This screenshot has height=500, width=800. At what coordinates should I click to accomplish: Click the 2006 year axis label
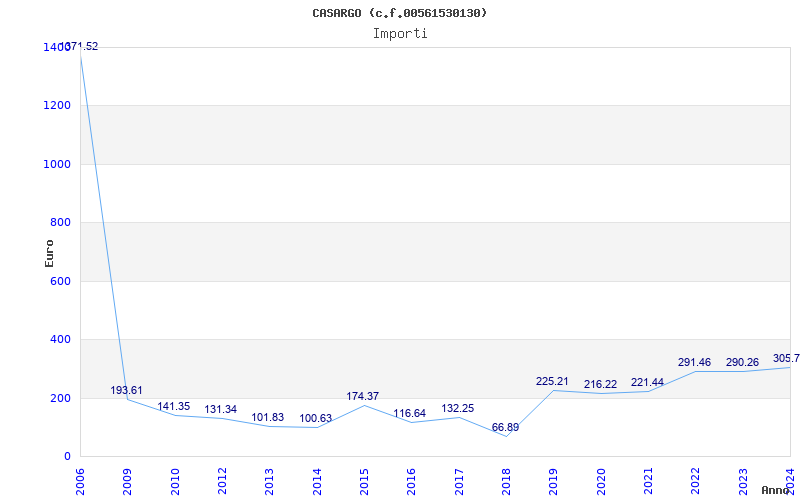click(x=80, y=482)
